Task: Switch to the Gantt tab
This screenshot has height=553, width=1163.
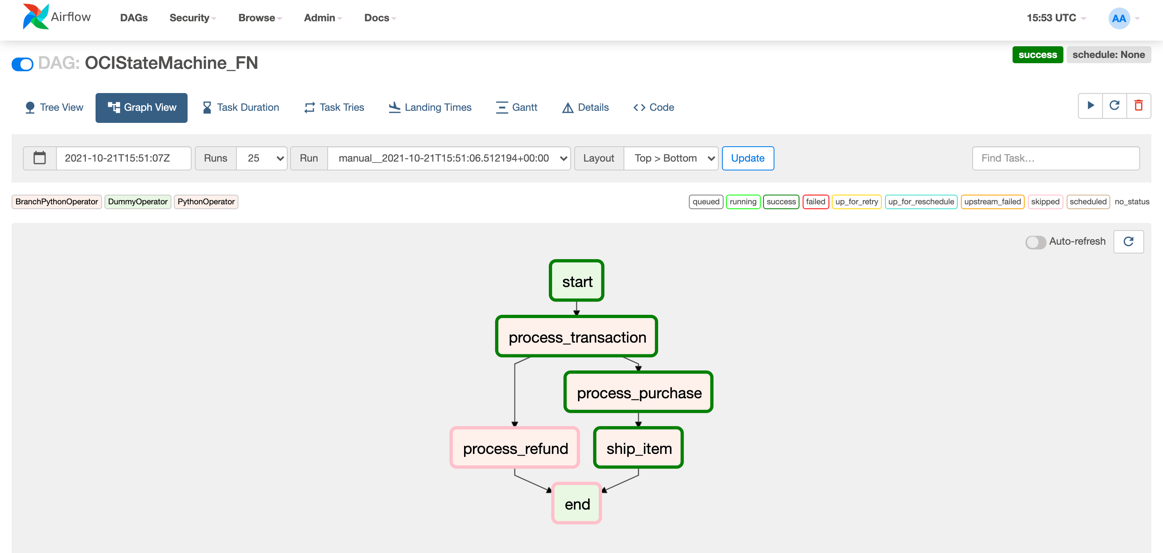Action: [x=516, y=107]
